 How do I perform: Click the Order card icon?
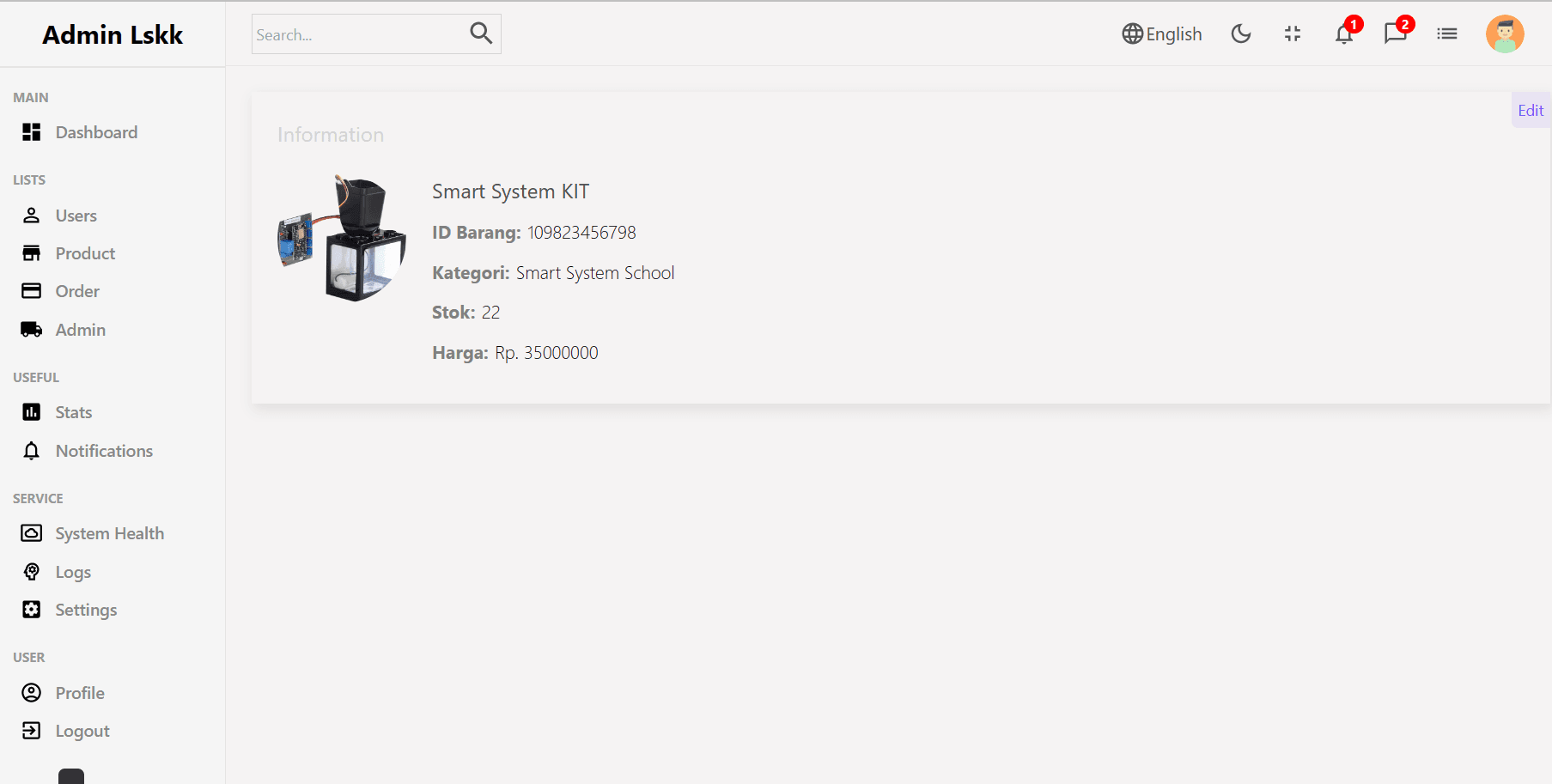pos(32,291)
